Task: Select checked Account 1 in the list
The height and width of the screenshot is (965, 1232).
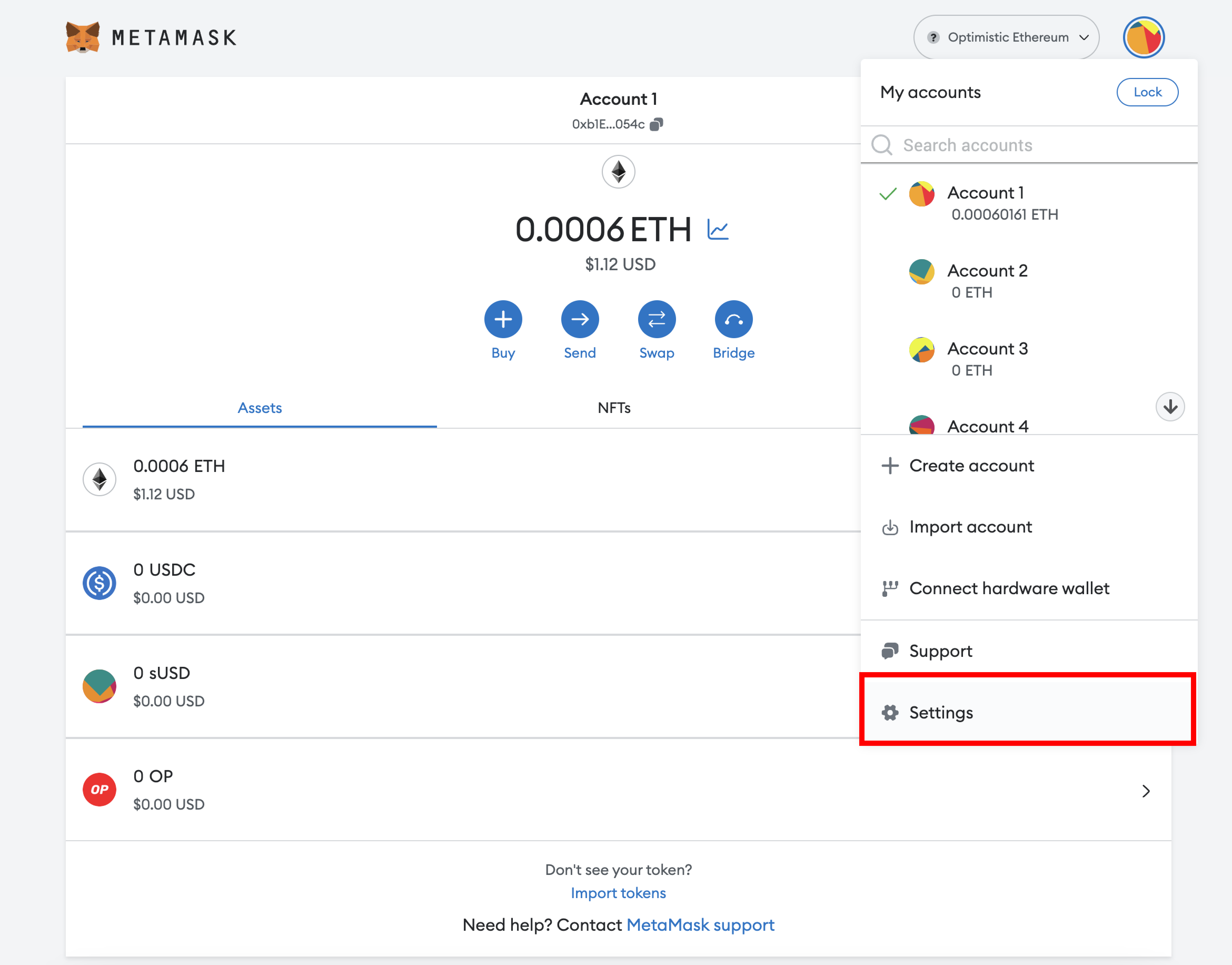Action: tap(985, 203)
